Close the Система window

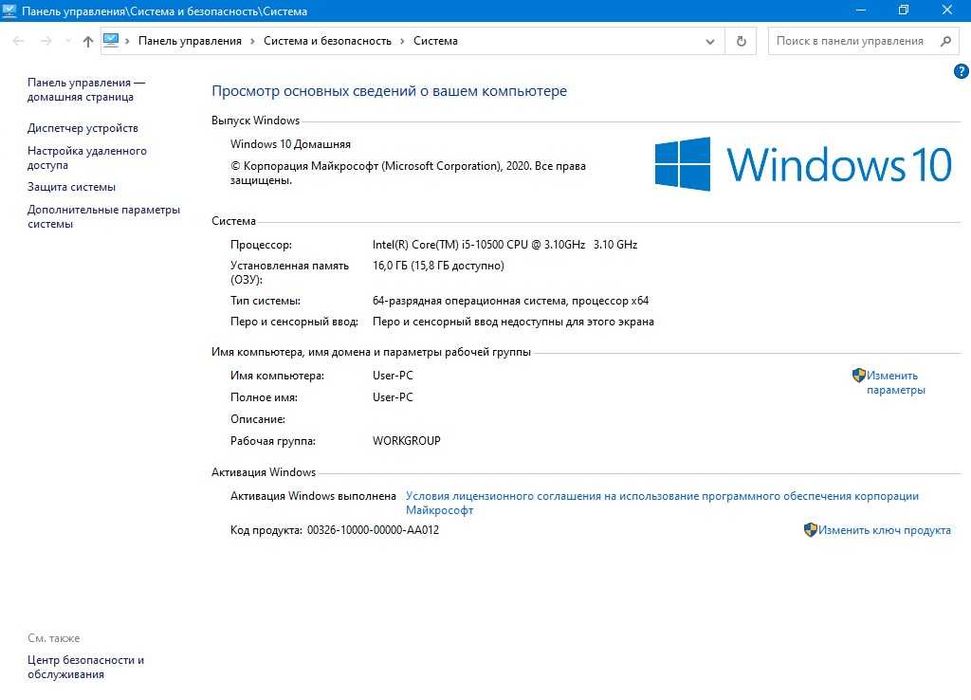pyautogui.click(x=947, y=11)
